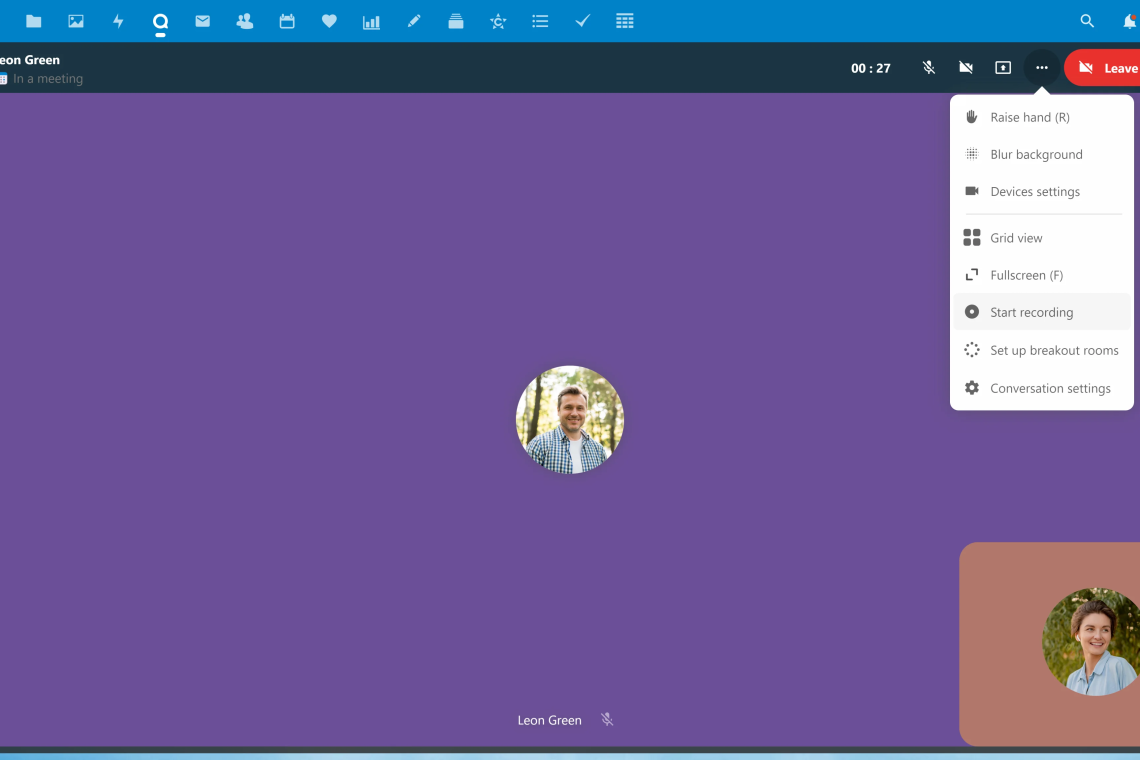Open the Activity lightning icon
The width and height of the screenshot is (1140, 760).
tap(118, 21)
